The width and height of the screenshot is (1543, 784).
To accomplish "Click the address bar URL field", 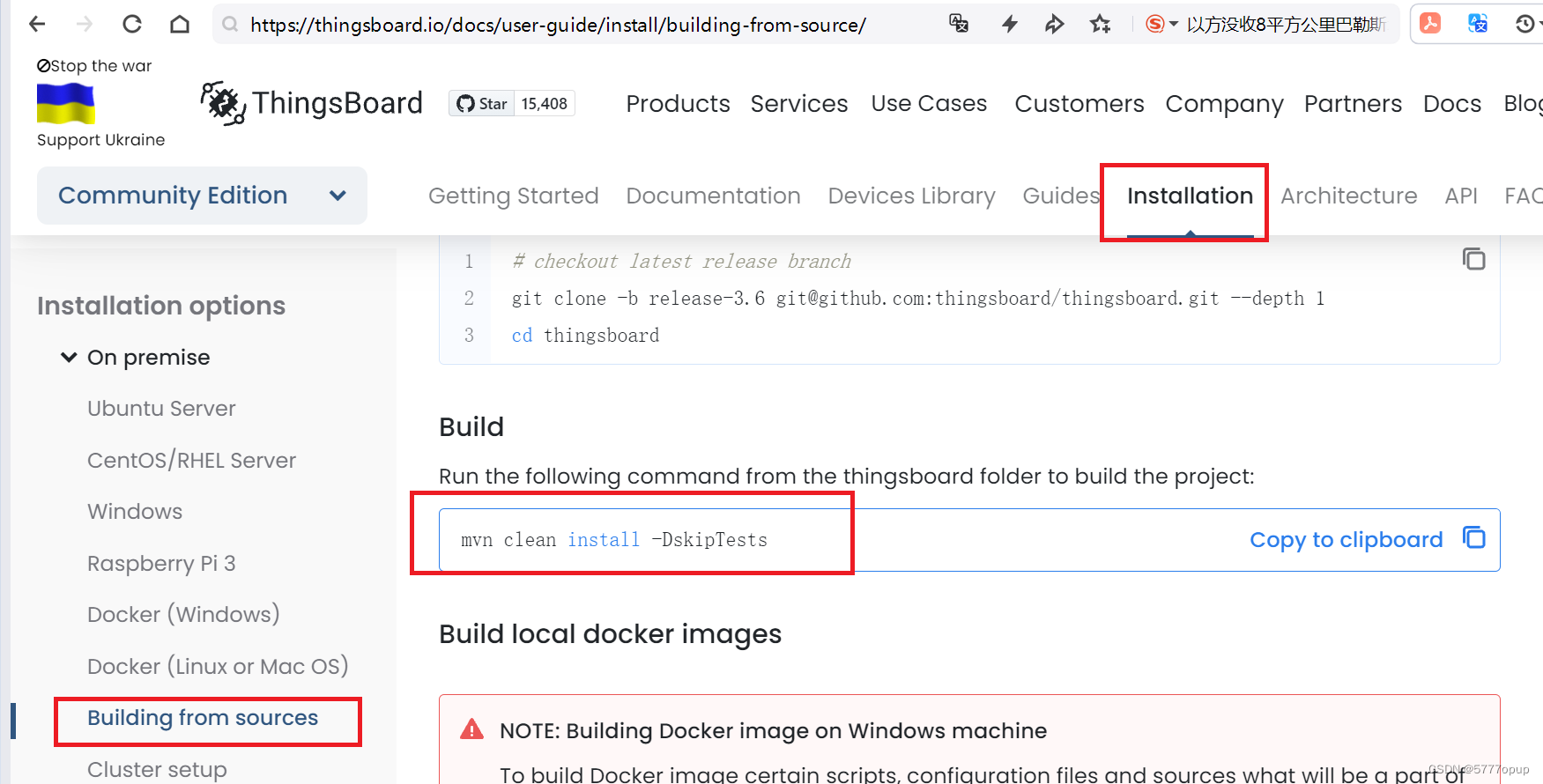I will tap(558, 25).
